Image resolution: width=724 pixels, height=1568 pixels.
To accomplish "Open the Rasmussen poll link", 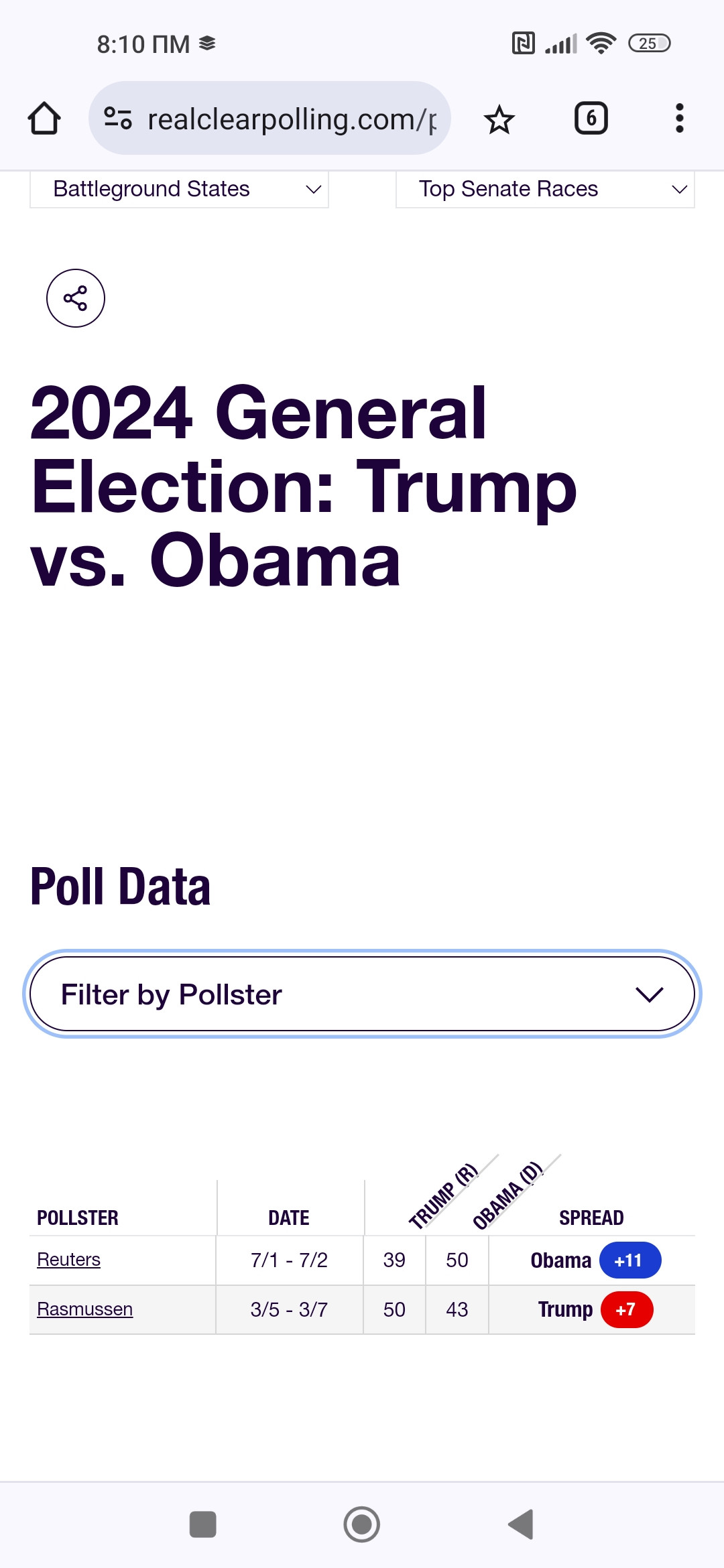I will click(84, 1309).
